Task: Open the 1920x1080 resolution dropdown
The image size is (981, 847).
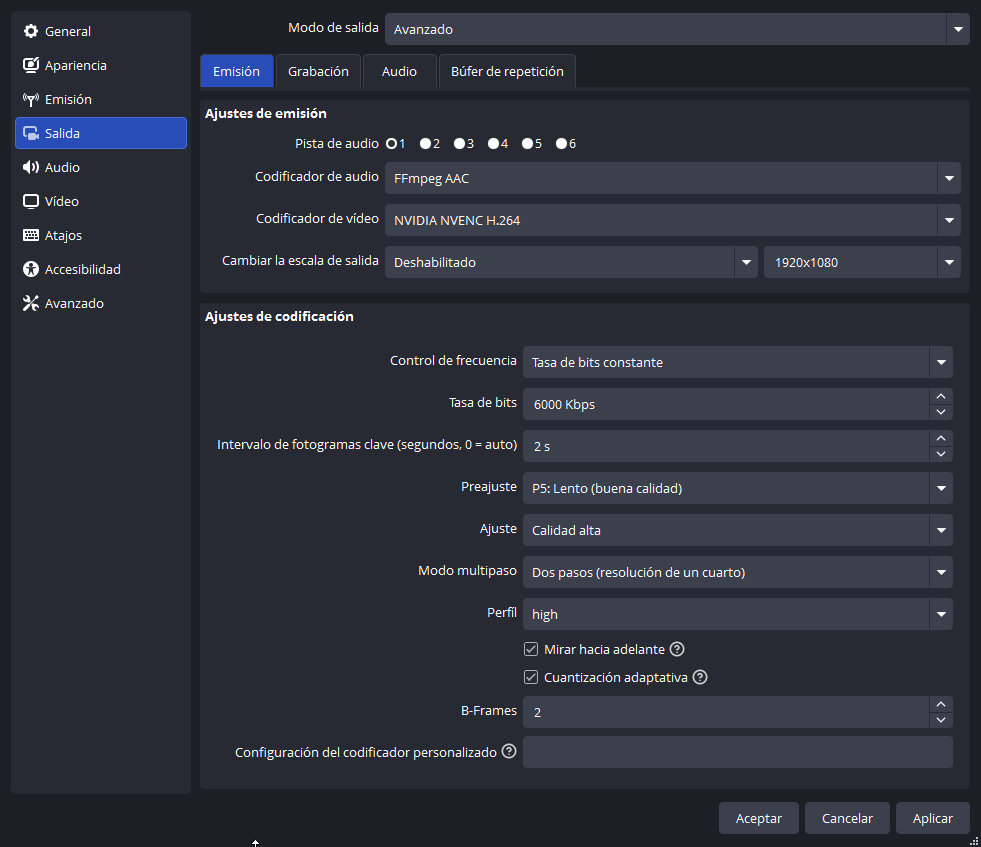Action: pos(862,262)
